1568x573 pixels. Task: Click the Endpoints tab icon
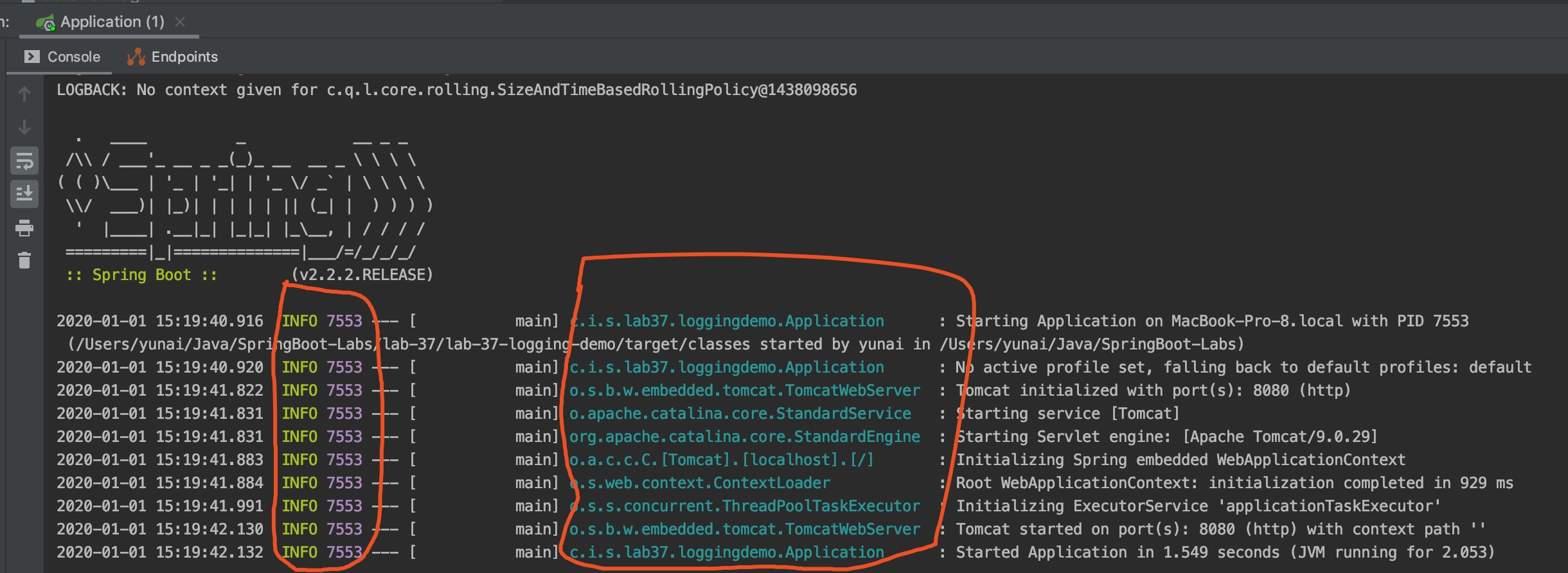pyautogui.click(x=136, y=57)
